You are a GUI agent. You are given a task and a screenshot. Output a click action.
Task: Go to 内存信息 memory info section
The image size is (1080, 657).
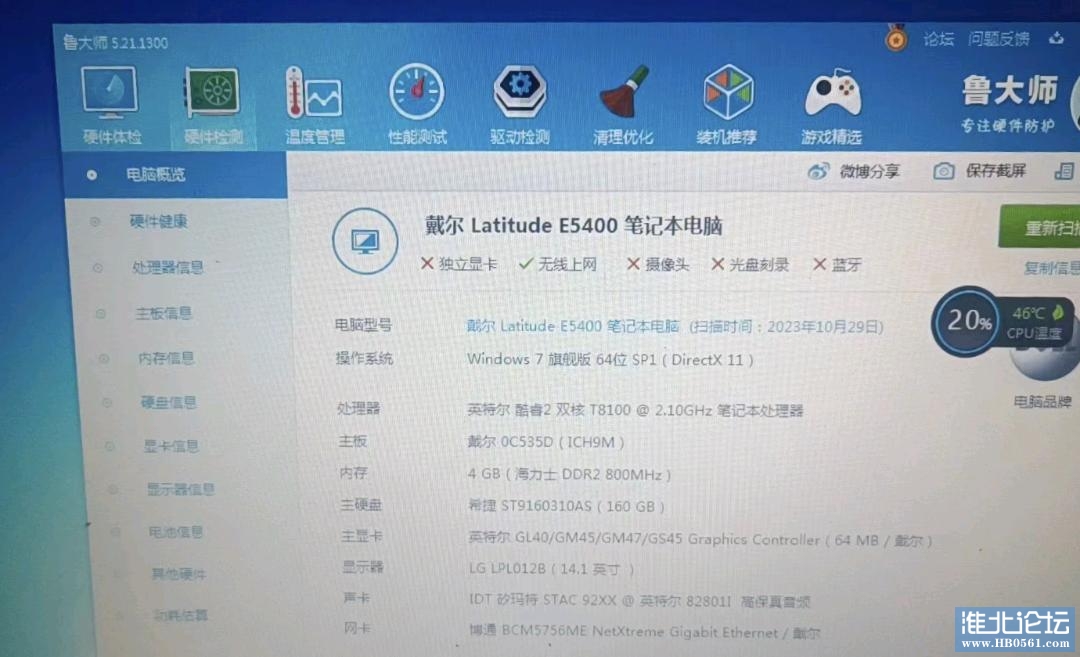[166, 358]
